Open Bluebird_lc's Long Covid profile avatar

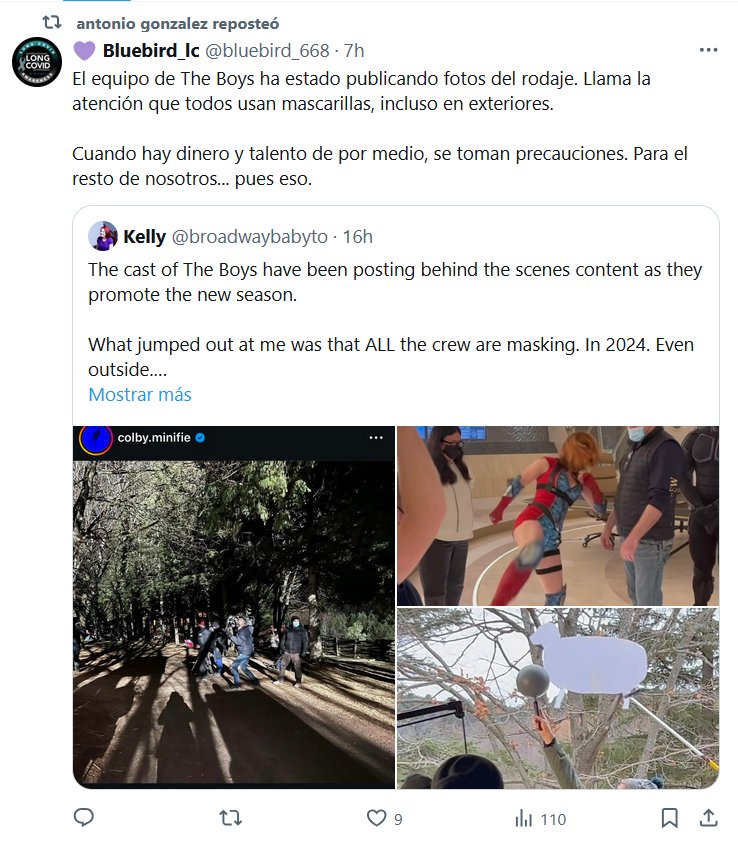coord(37,62)
